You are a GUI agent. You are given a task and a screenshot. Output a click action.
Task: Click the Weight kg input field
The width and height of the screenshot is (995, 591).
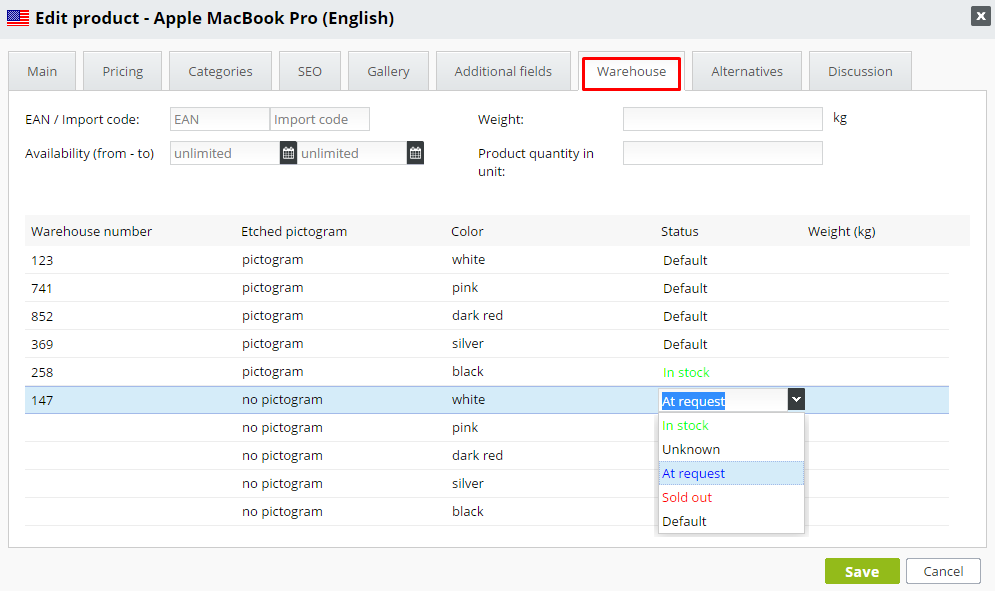[x=723, y=119]
